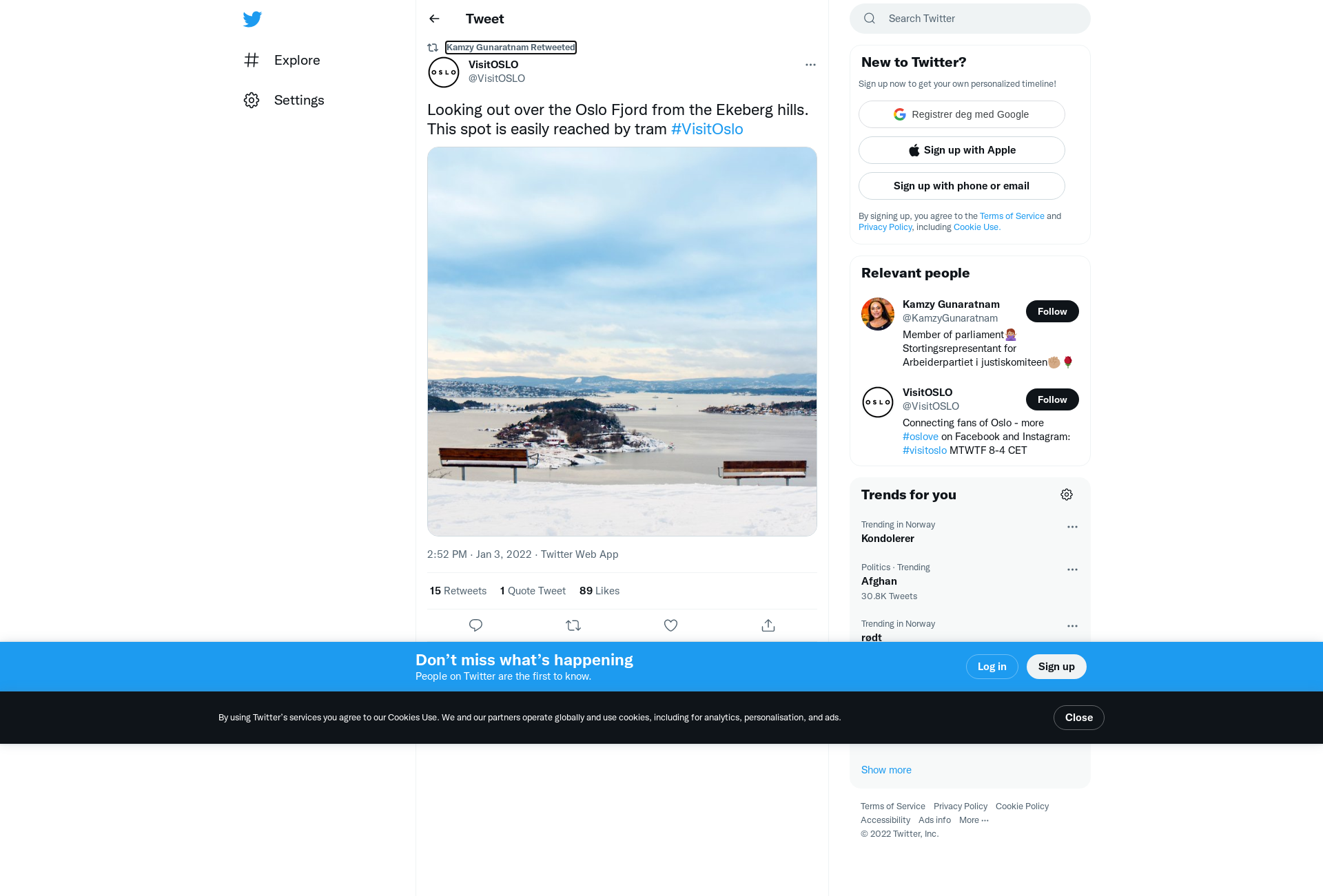The width and height of the screenshot is (1323, 896).
Task: Retweet the Oslo Fjord tweet
Action: tap(573, 625)
